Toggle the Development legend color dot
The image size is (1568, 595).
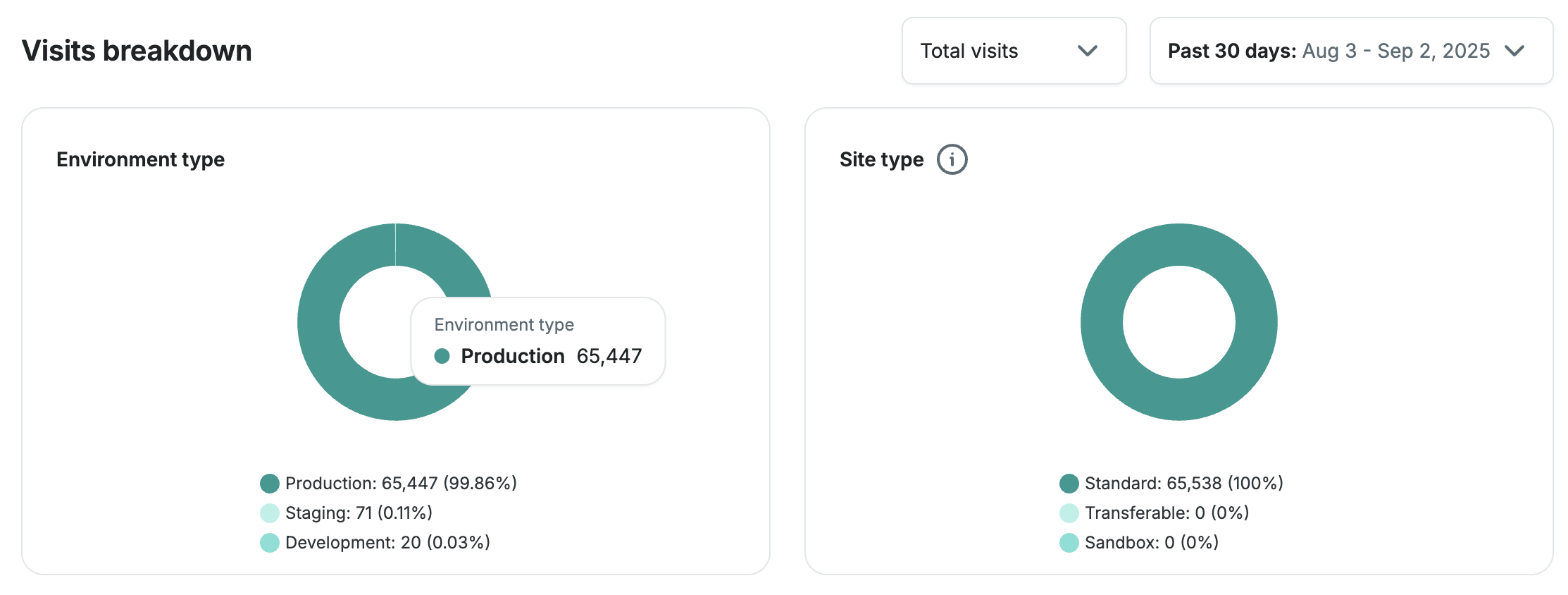(x=270, y=543)
